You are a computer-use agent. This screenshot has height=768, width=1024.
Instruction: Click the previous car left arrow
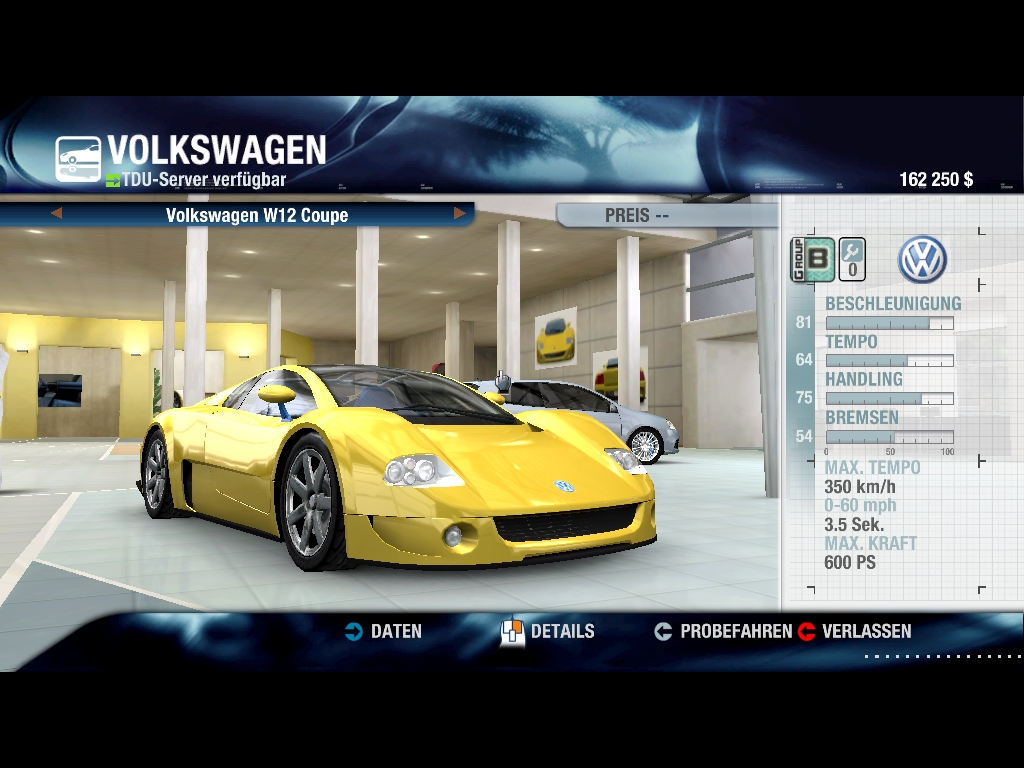56,214
